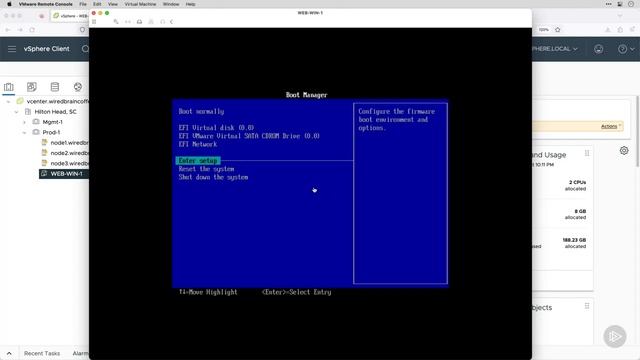
Task: Select the vcenter.wiredbraincoffee tree item
Action: 57,101
